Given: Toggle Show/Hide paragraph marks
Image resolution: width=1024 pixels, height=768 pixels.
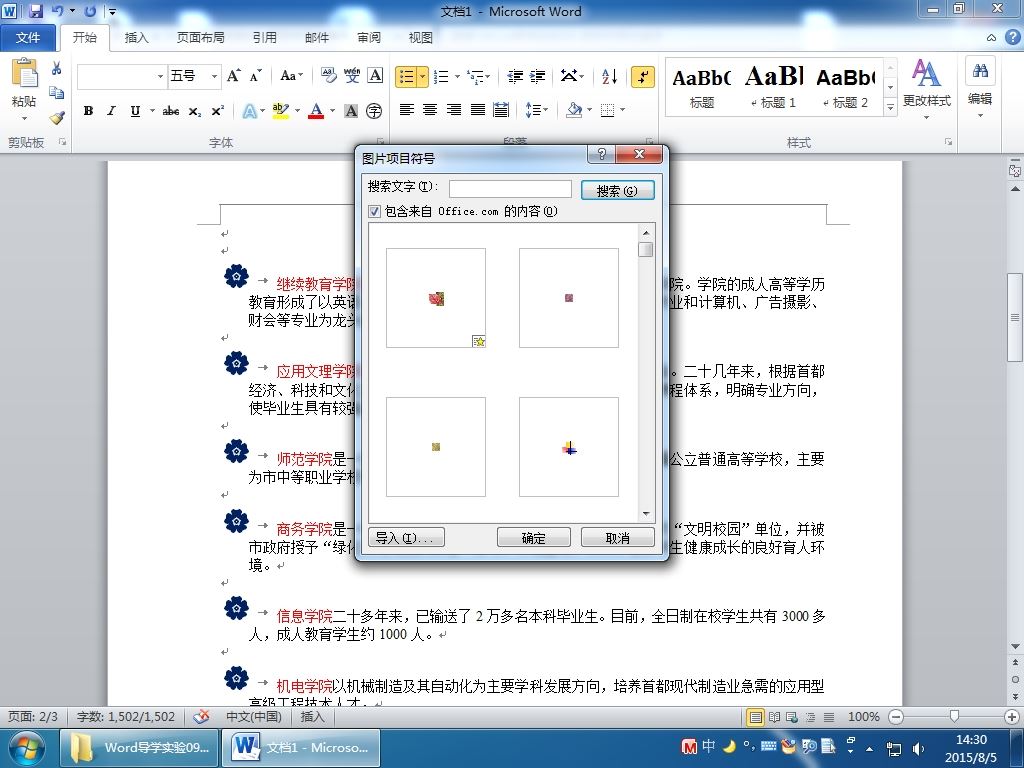Looking at the screenshot, I should (x=643, y=76).
